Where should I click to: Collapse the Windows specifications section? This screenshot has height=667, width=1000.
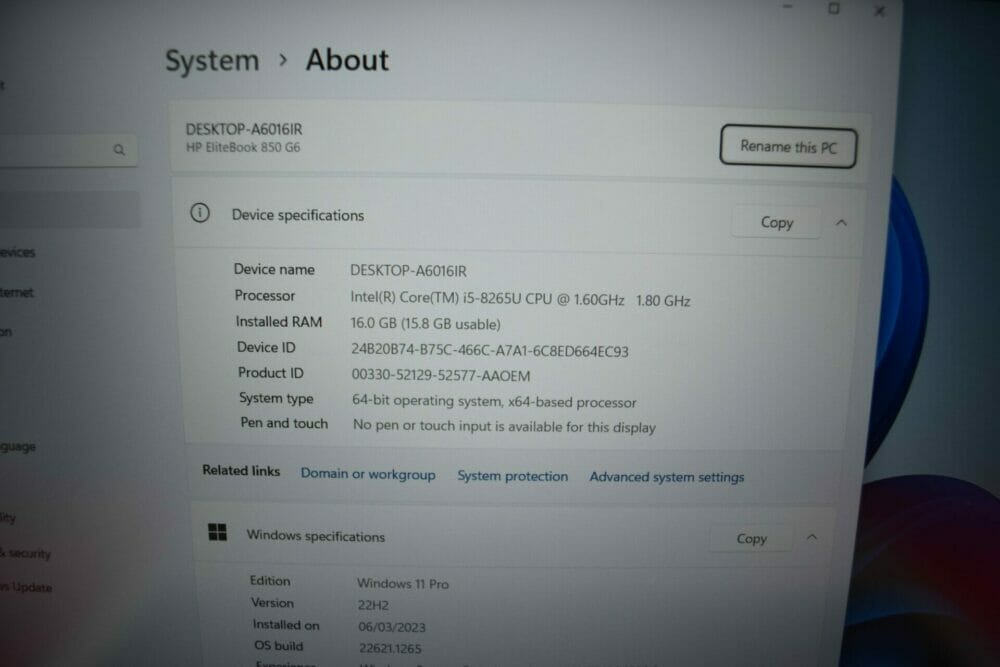pos(812,538)
